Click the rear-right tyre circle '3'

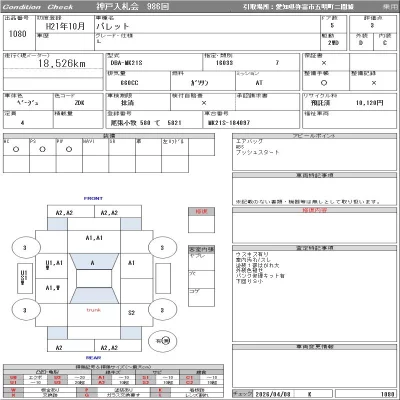click(x=162, y=310)
